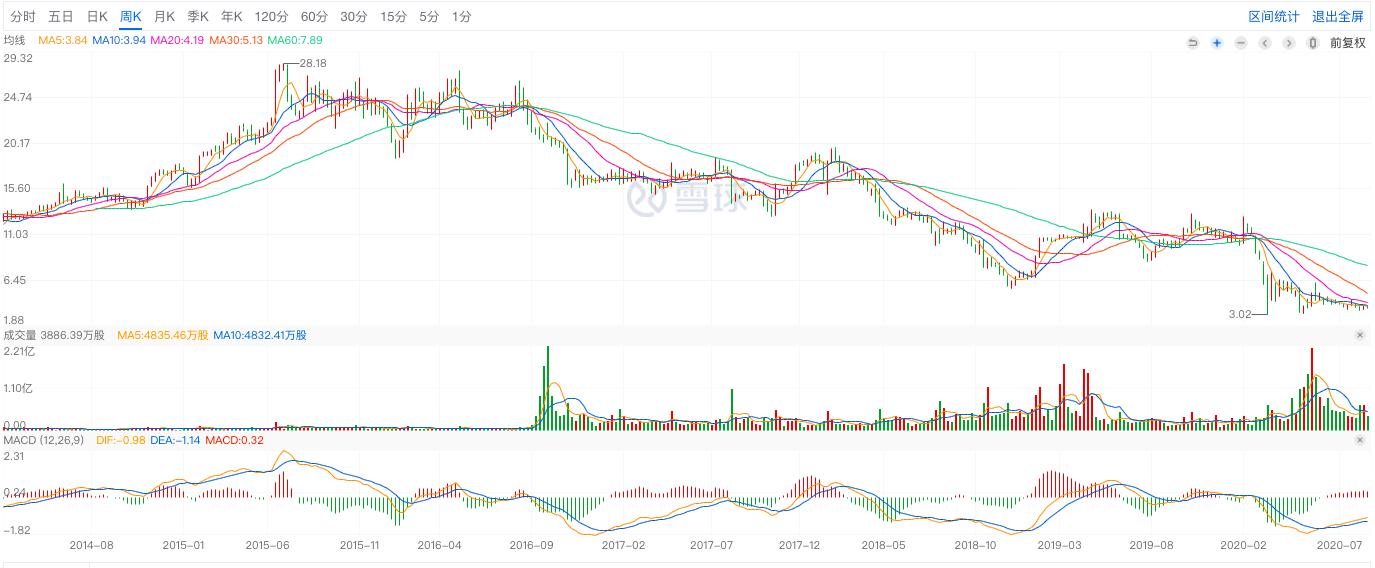This screenshot has width=1375, height=568.
Task: Zoom in with the plus icon
Action: [x=1217, y=43]
